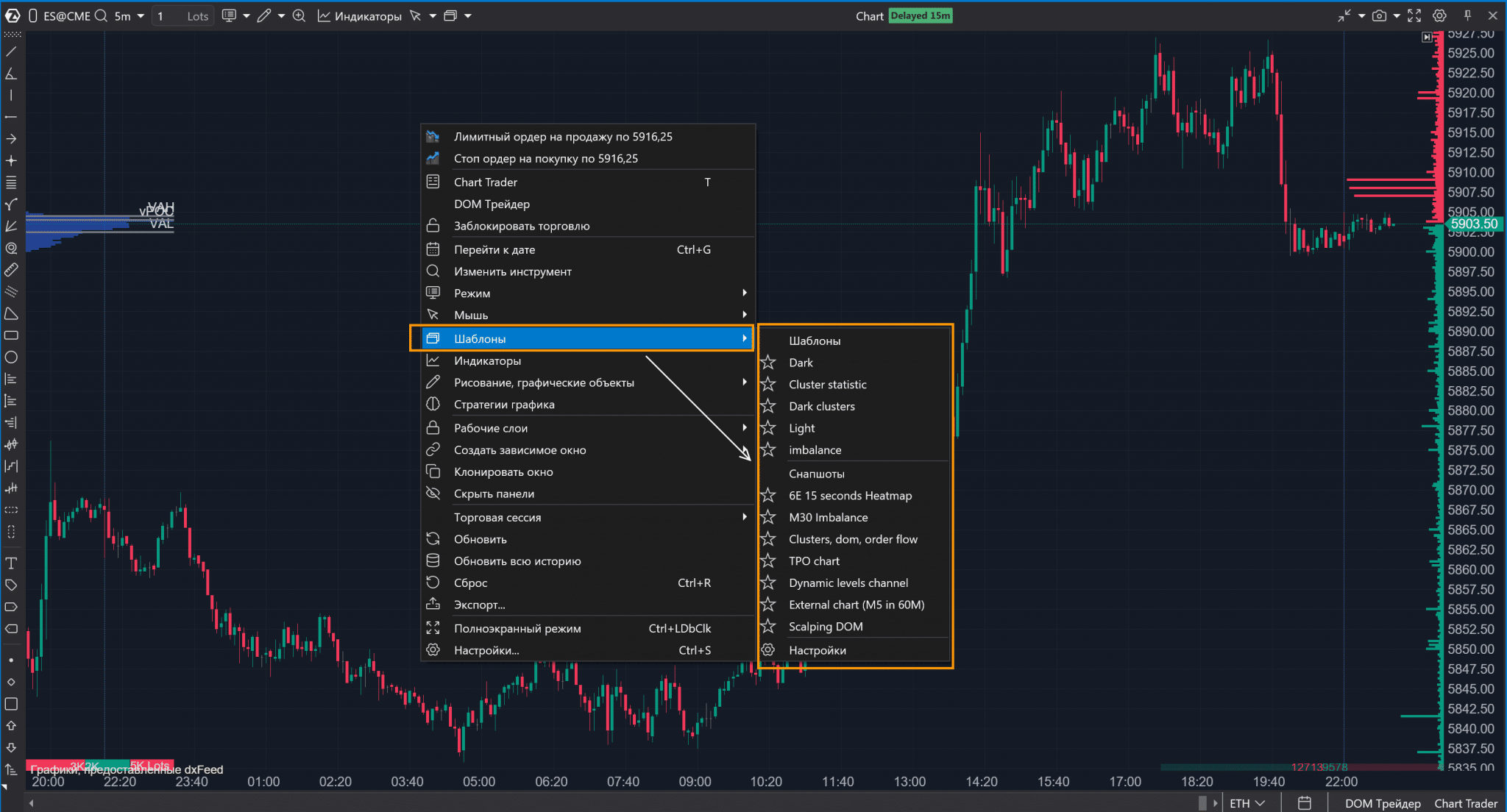
Task: Click the pin window icon
Action: click(x=1467, y=15)
